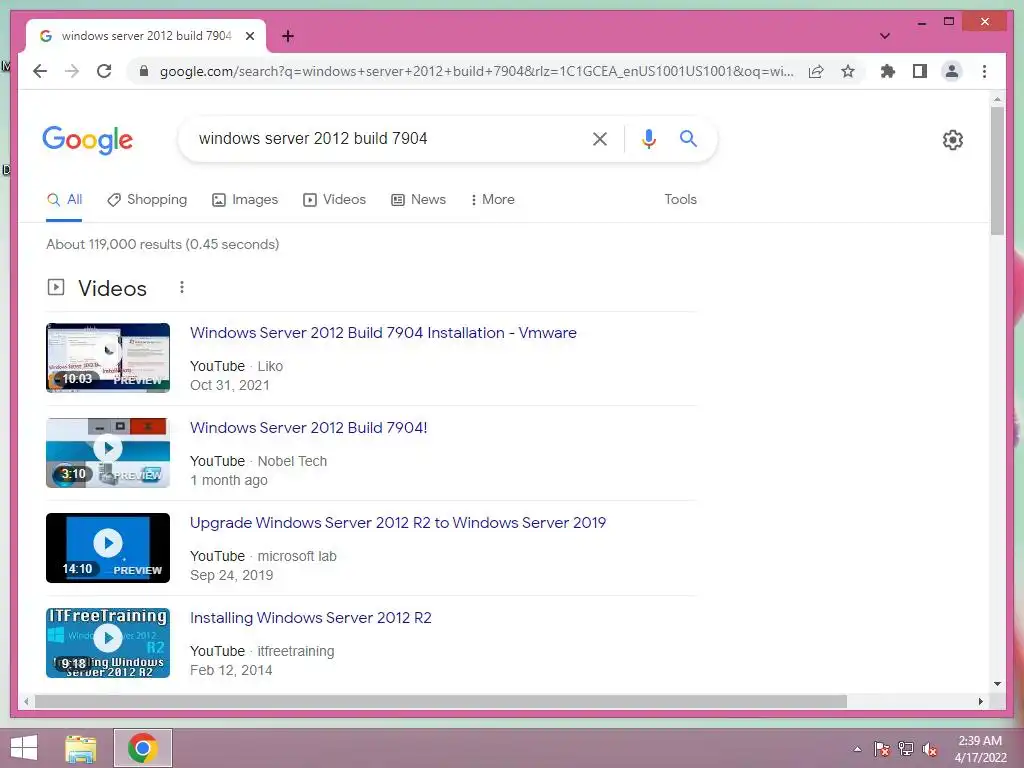Click the muted speaker tray icon
This screenshot has height=768, width=1024.
point(930,749)
